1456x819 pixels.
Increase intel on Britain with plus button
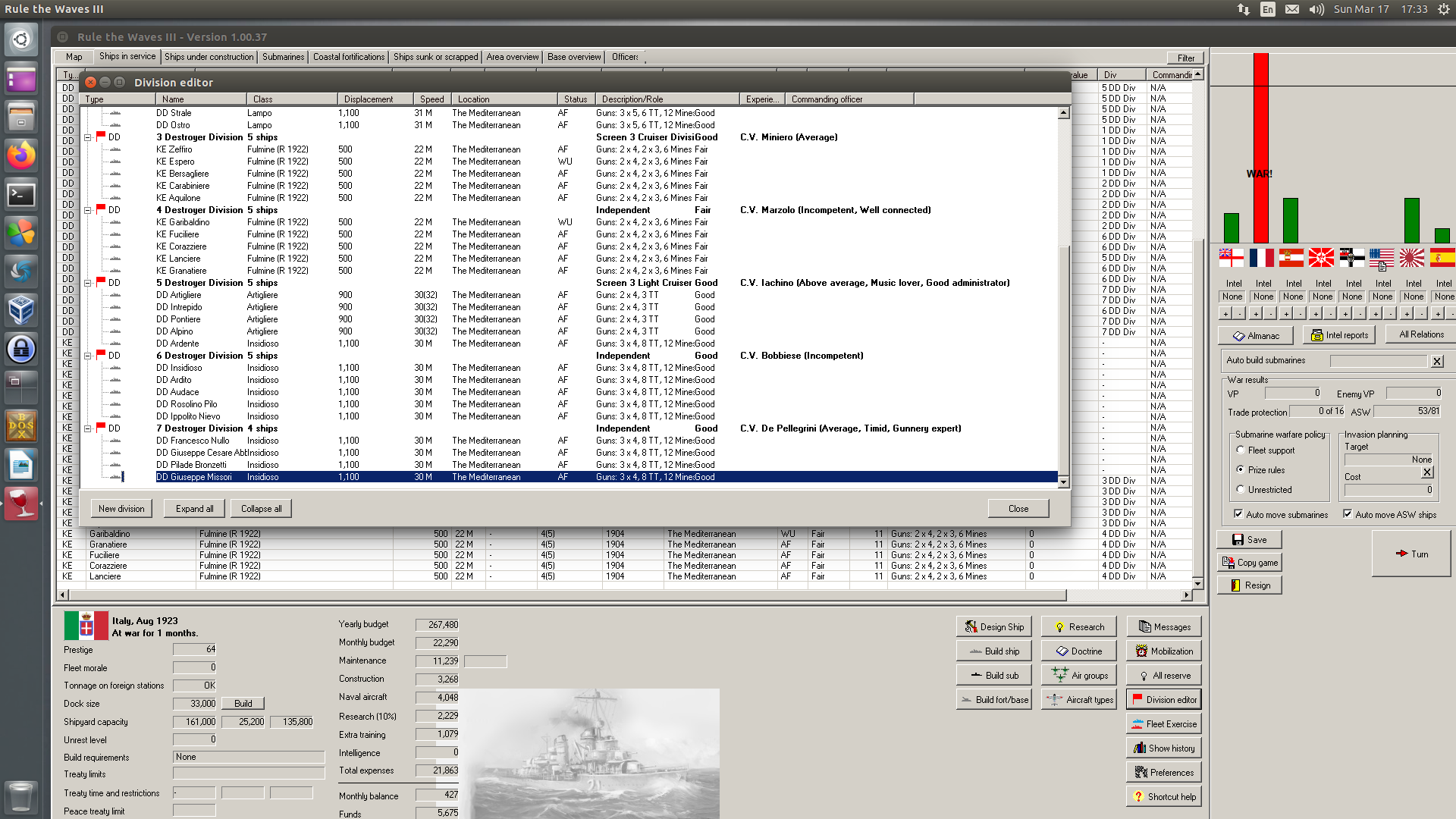point(1225,313)
